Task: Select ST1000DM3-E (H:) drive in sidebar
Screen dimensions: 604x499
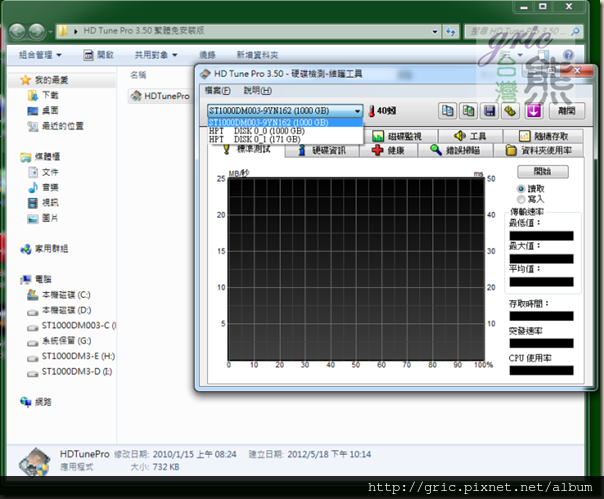Action: tap(78, 356)
